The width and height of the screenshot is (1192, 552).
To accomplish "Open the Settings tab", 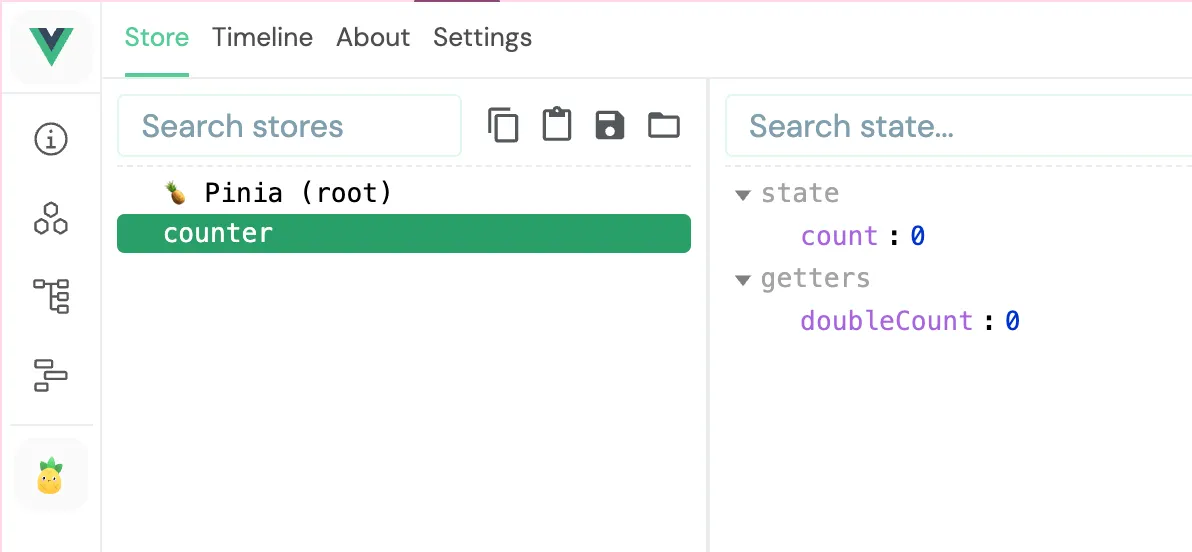I will pos(483,37).
